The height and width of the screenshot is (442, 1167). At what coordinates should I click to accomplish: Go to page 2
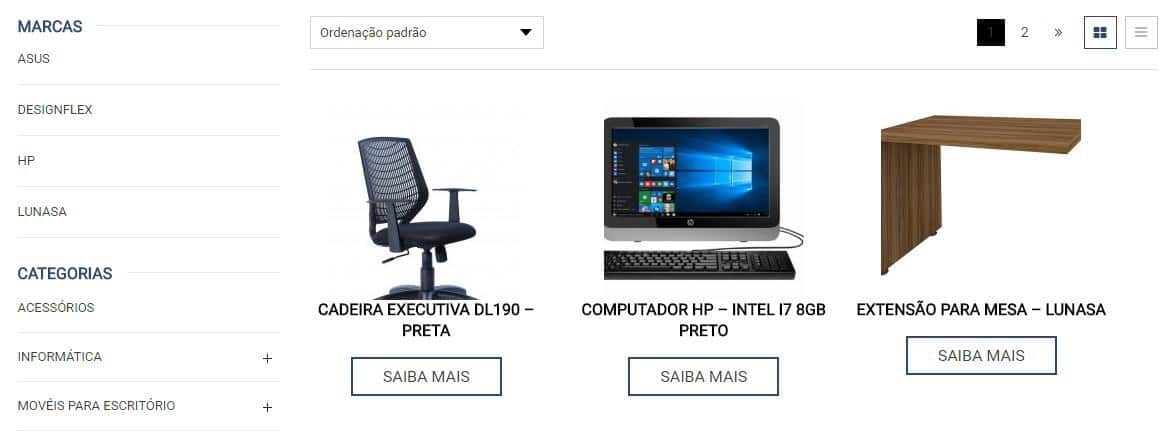(1024, 33)
